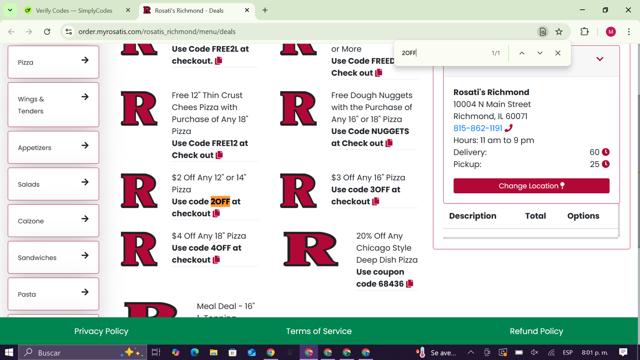Collapse the order panel with red chevron

point(600,59)
